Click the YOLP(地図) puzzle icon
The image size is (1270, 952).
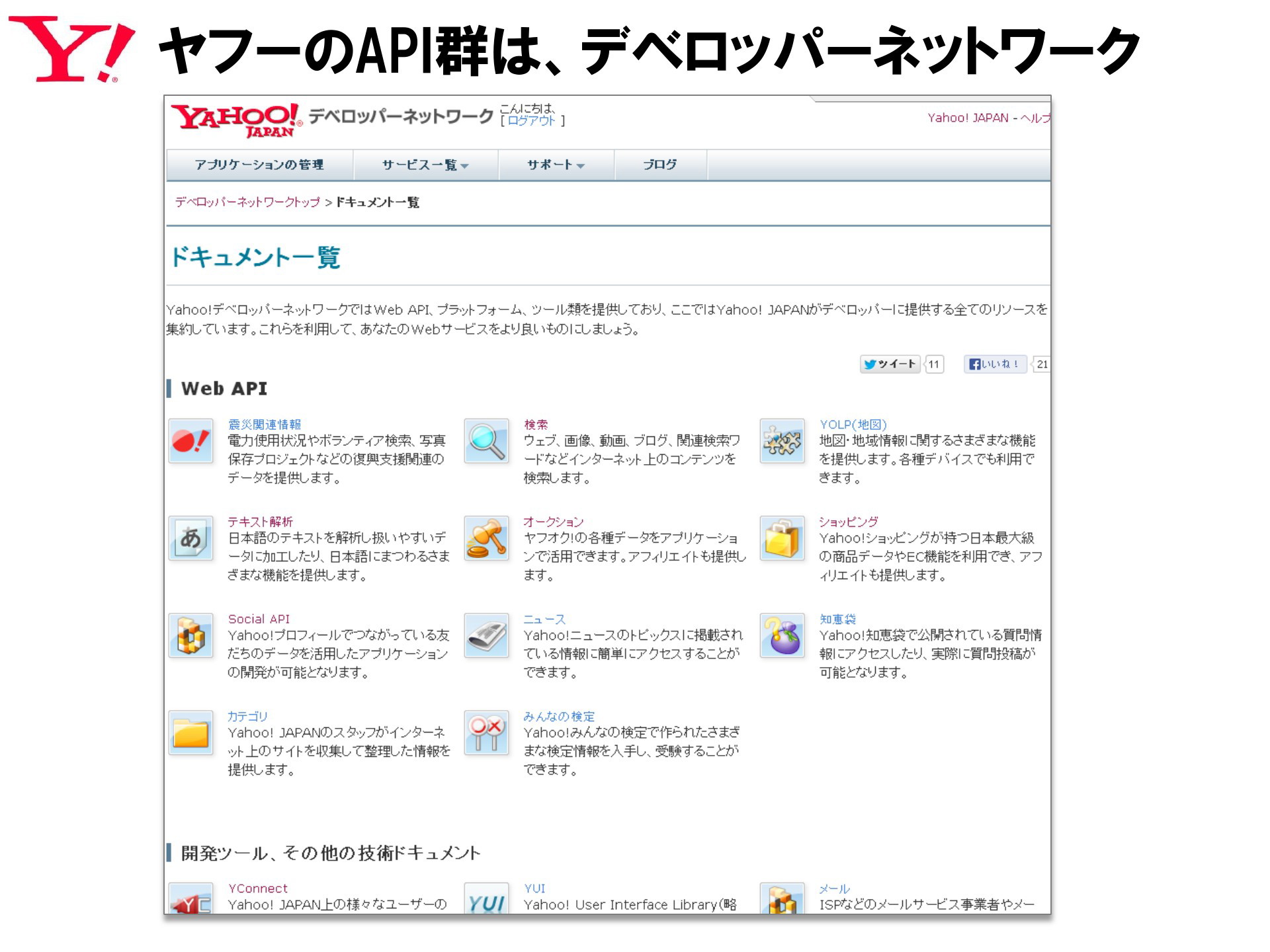click(782, 441)
